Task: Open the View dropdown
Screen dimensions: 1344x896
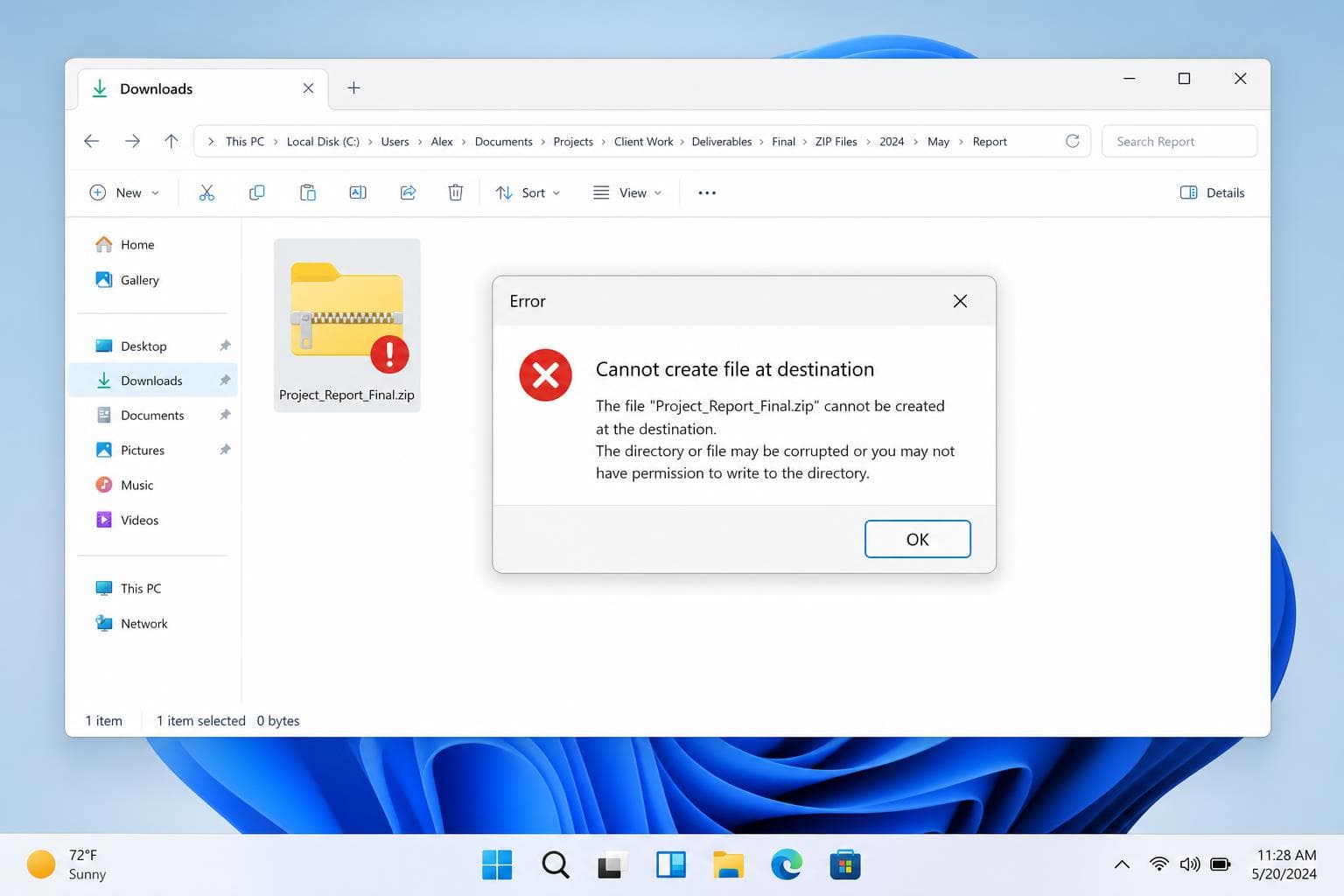Action: 627,192
